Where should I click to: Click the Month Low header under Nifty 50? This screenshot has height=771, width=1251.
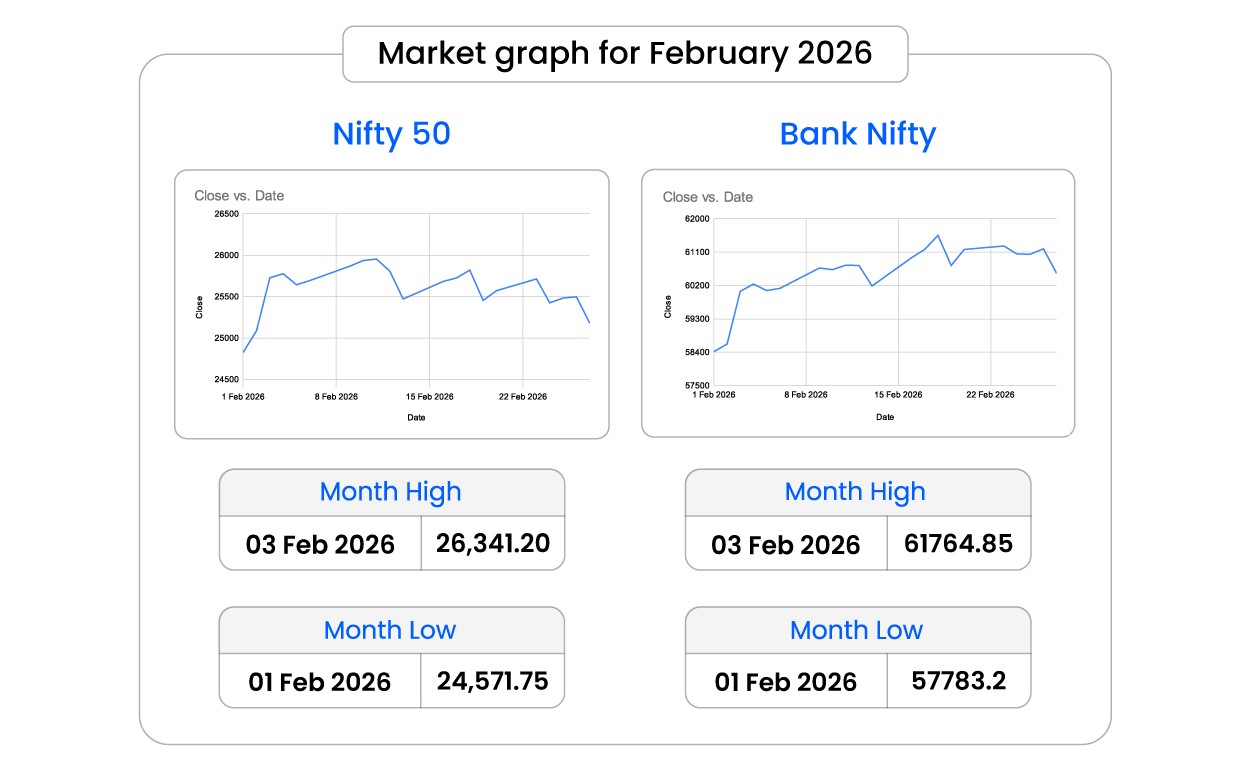click(390, 630)
